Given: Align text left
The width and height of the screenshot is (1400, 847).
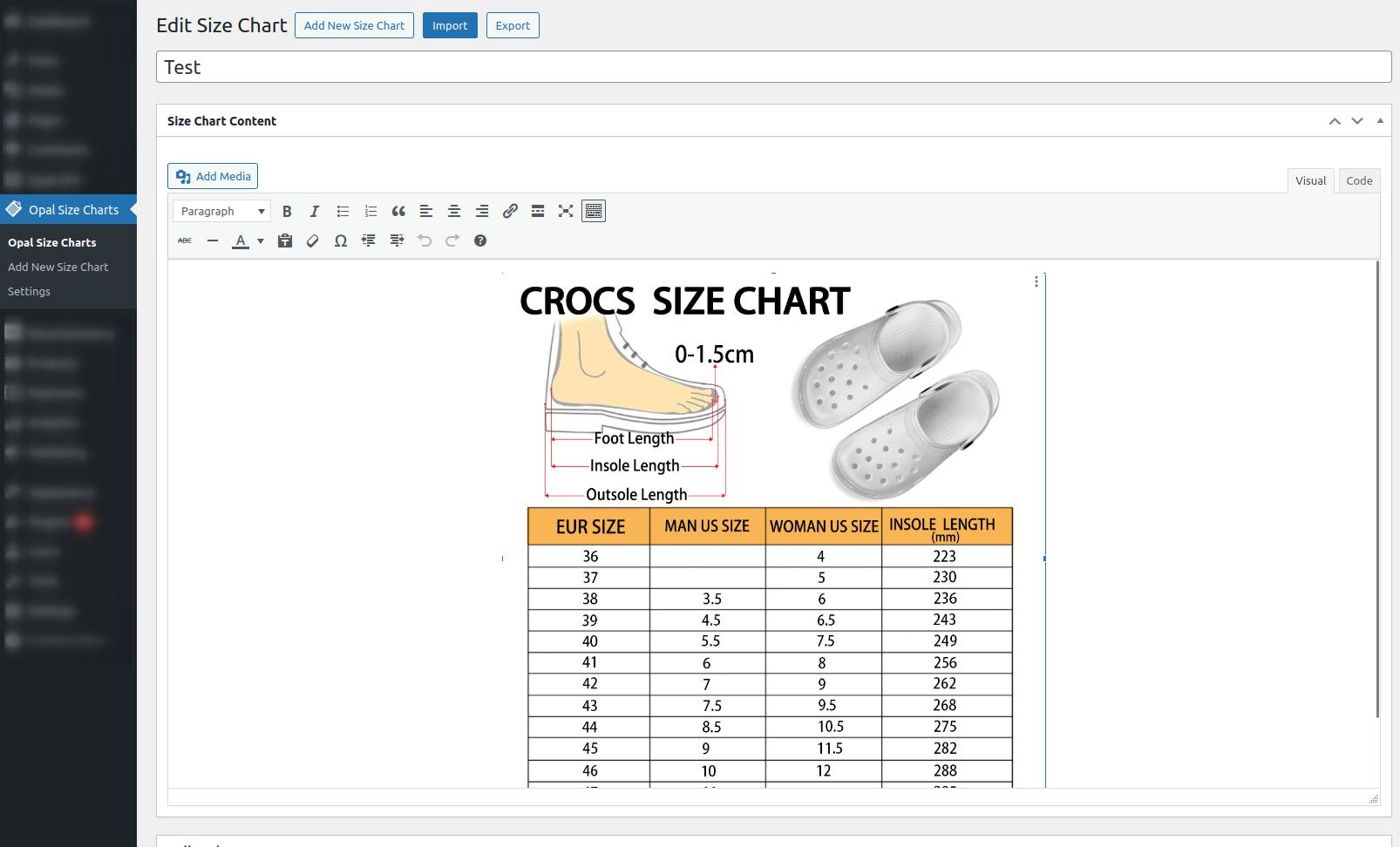Looking at the screenshot, I should (x=426, y=211).
